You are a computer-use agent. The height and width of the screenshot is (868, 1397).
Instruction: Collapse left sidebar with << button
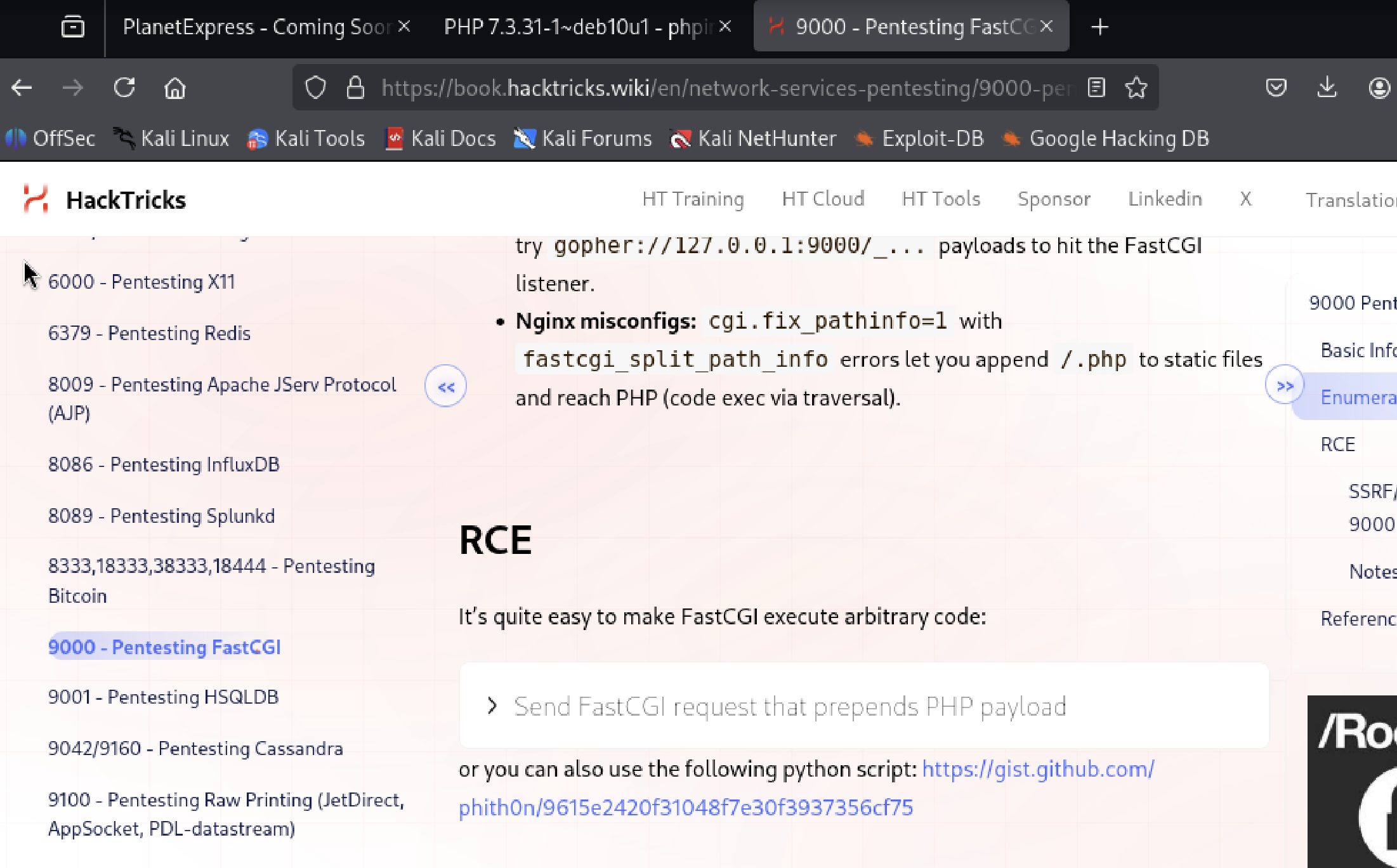[x=445, y=386]
